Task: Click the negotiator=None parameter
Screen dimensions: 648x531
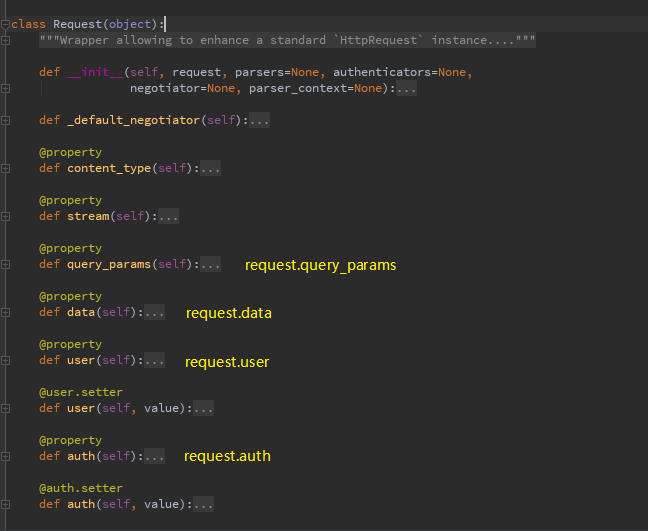Action: tap(182, 88)
